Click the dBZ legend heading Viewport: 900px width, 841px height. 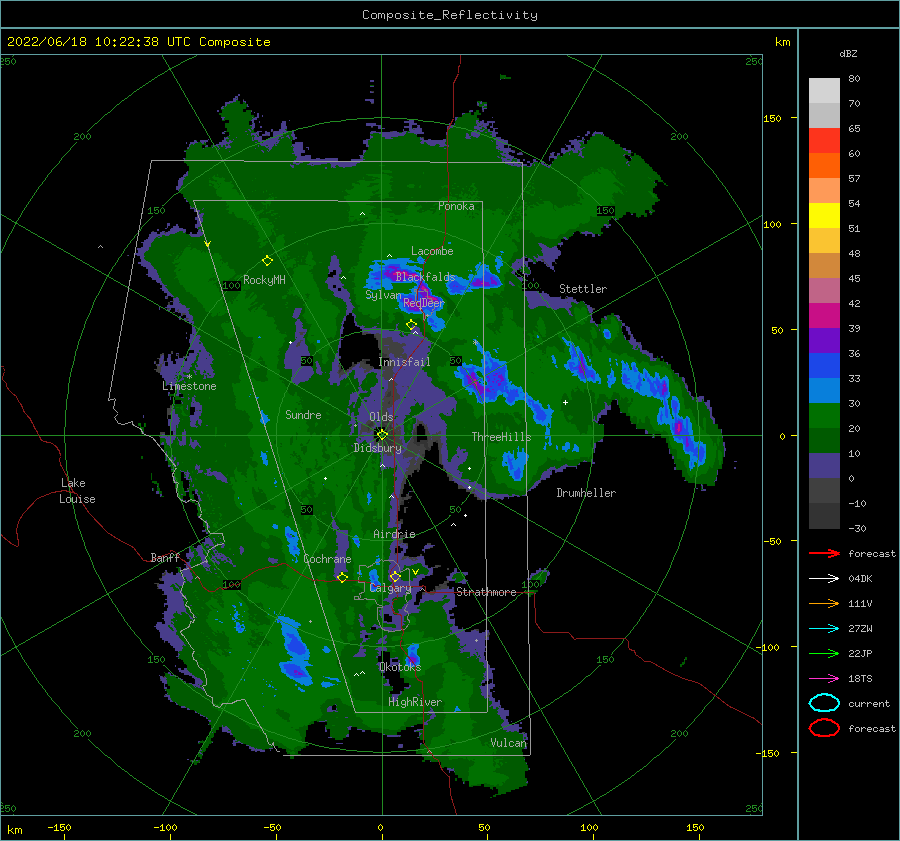848,53
